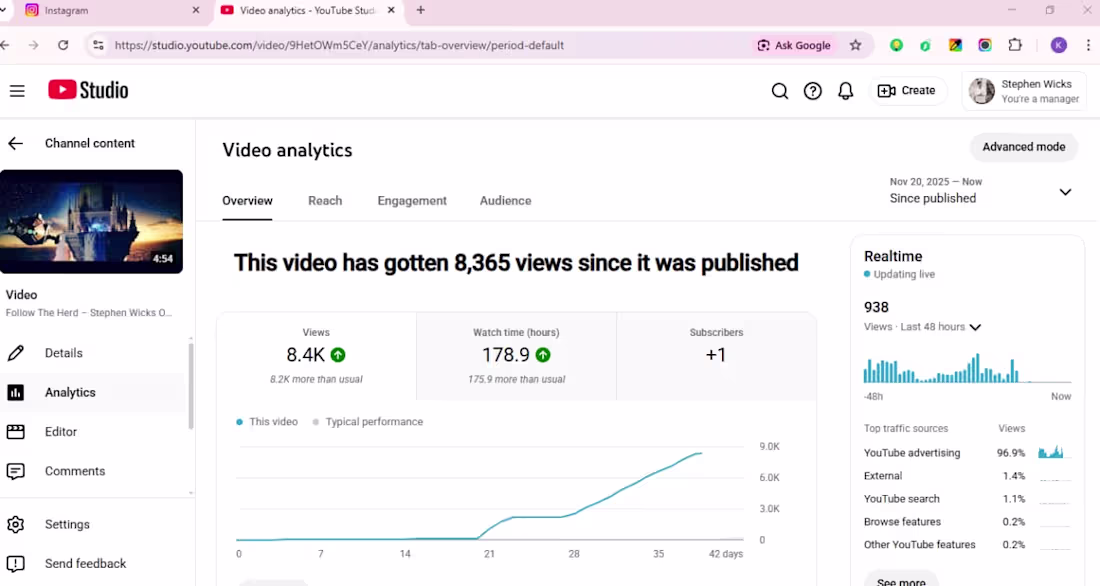This screenshot has width=1100, height=586.
Task: Go back to Channel content arrow
Action: [x=15, y=143]
